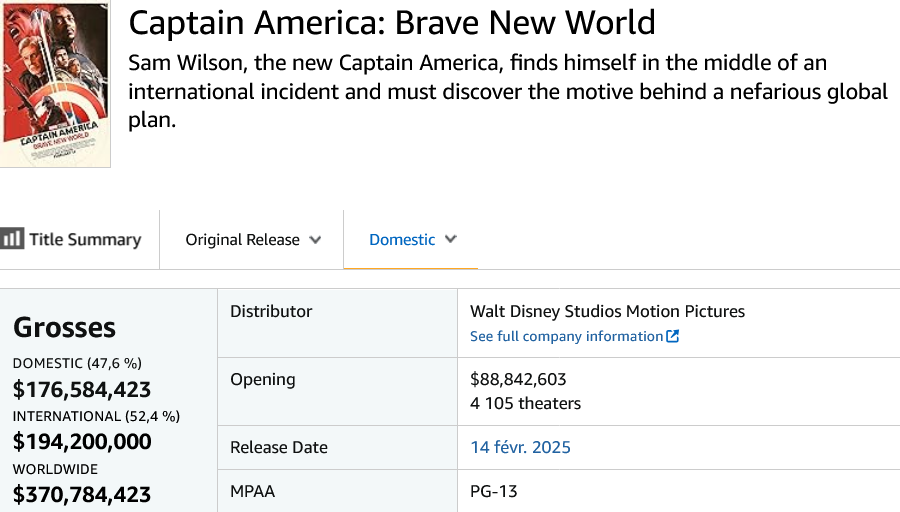
Task: Click the movie synopsis about Sam Wilson
Action: [508, 91]
